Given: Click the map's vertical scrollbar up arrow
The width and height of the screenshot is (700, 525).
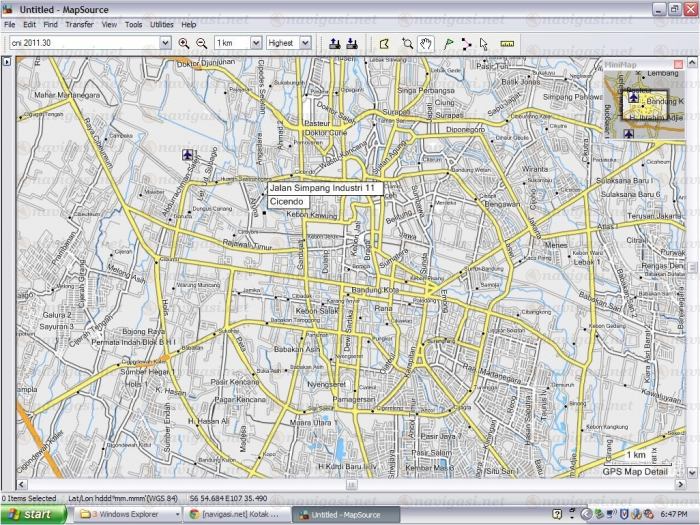Looking at the screenshot, I should coord(694,62).
